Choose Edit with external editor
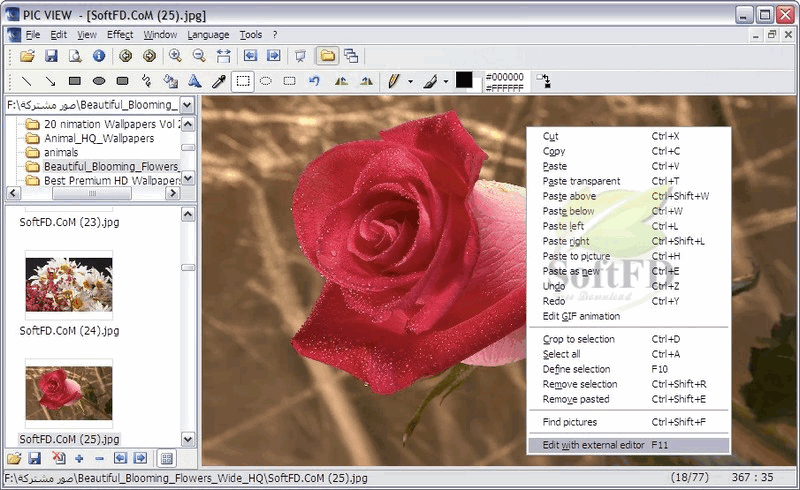 pyautogui.click(x=629, y=445)
